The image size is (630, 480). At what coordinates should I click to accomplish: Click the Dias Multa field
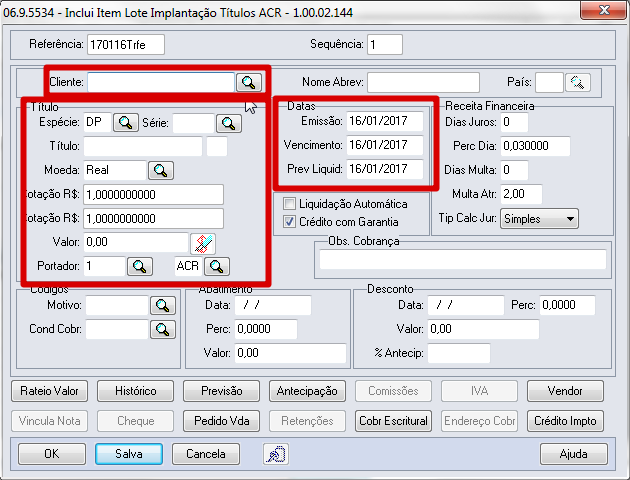point(514,170)
